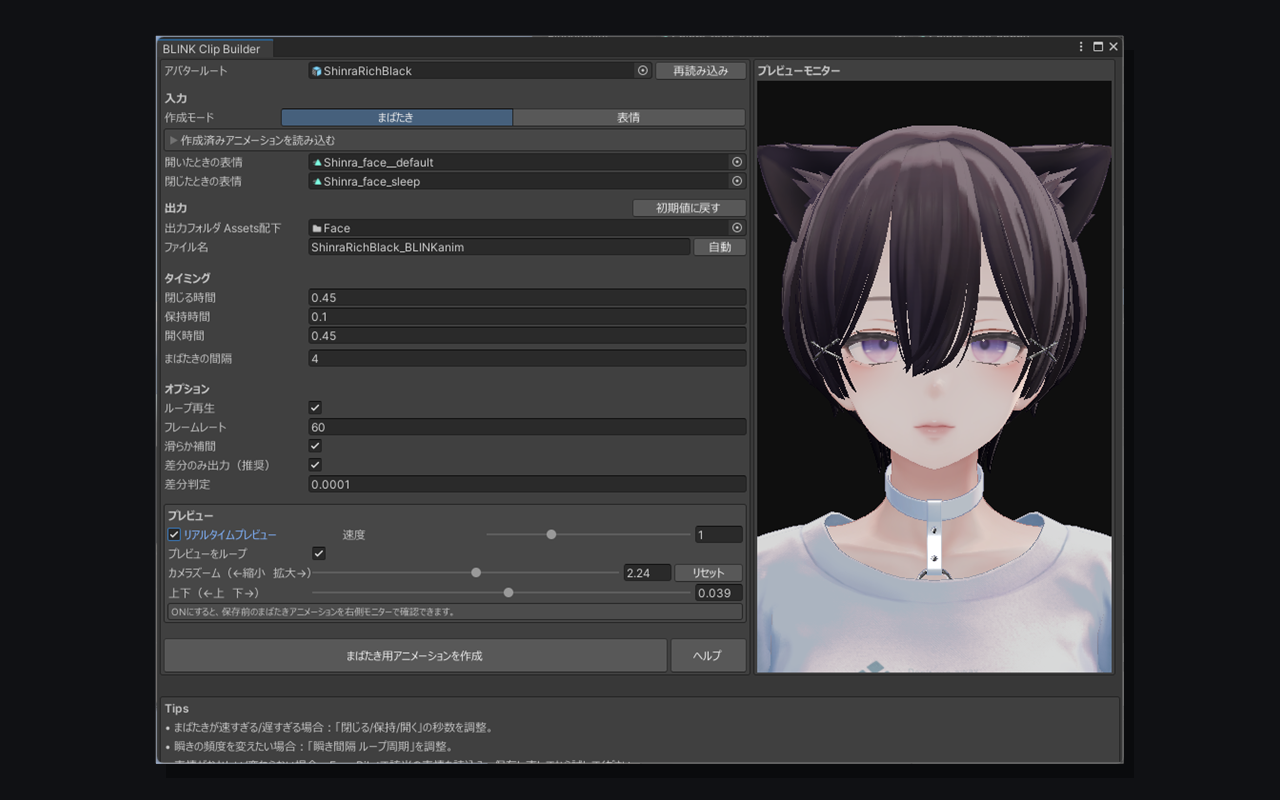Click the Shinra_face_sleep animation clip icon
1280x800 pixels.
click(317, 181)
